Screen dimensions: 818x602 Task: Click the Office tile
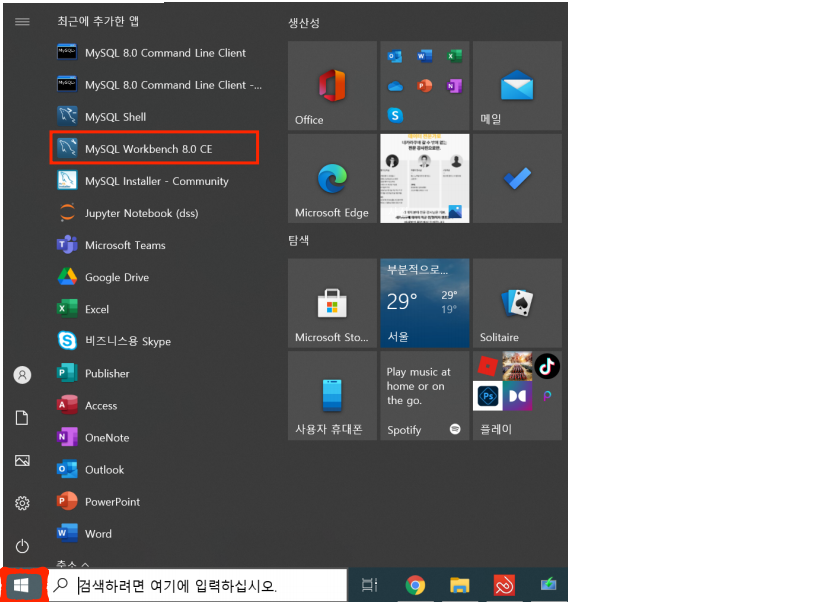pos(332,86)
